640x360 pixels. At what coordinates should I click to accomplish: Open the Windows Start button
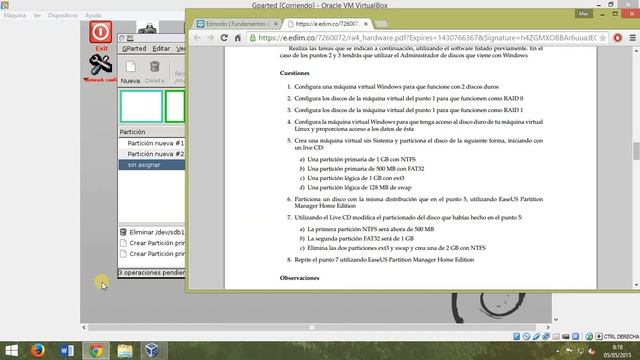click(11, 351)
